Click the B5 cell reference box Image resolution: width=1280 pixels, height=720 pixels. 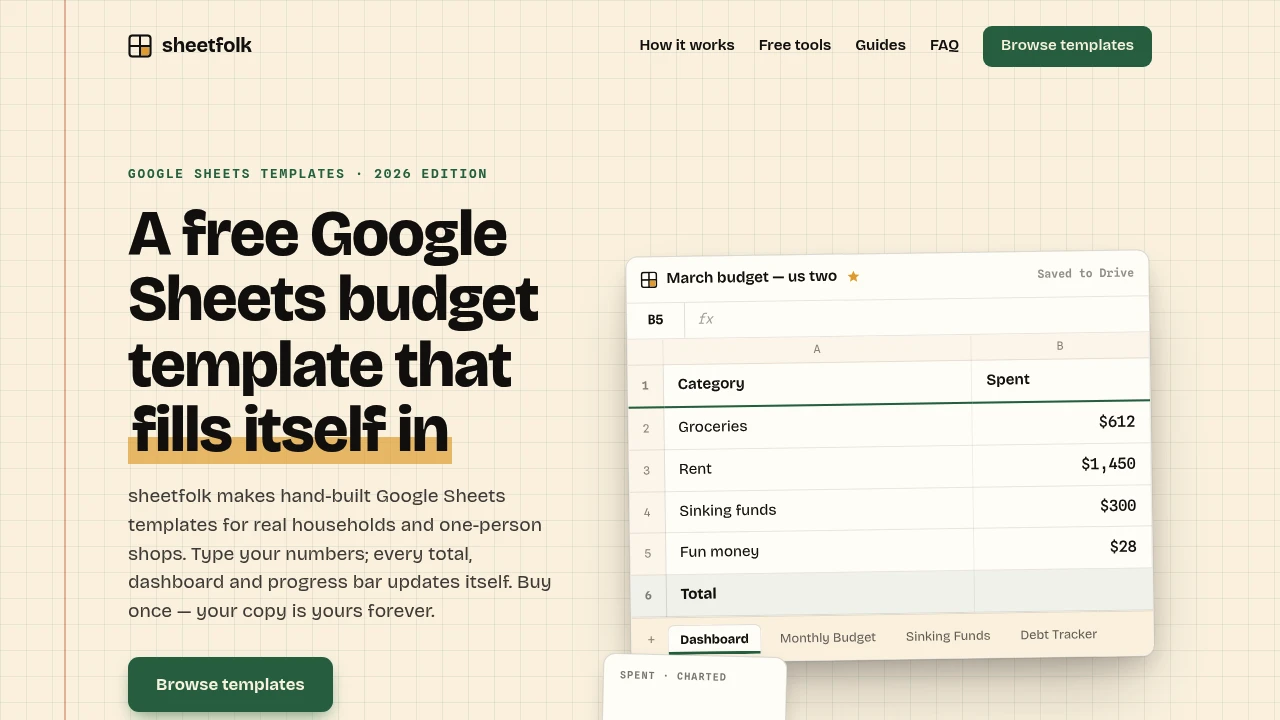[656, 320]
